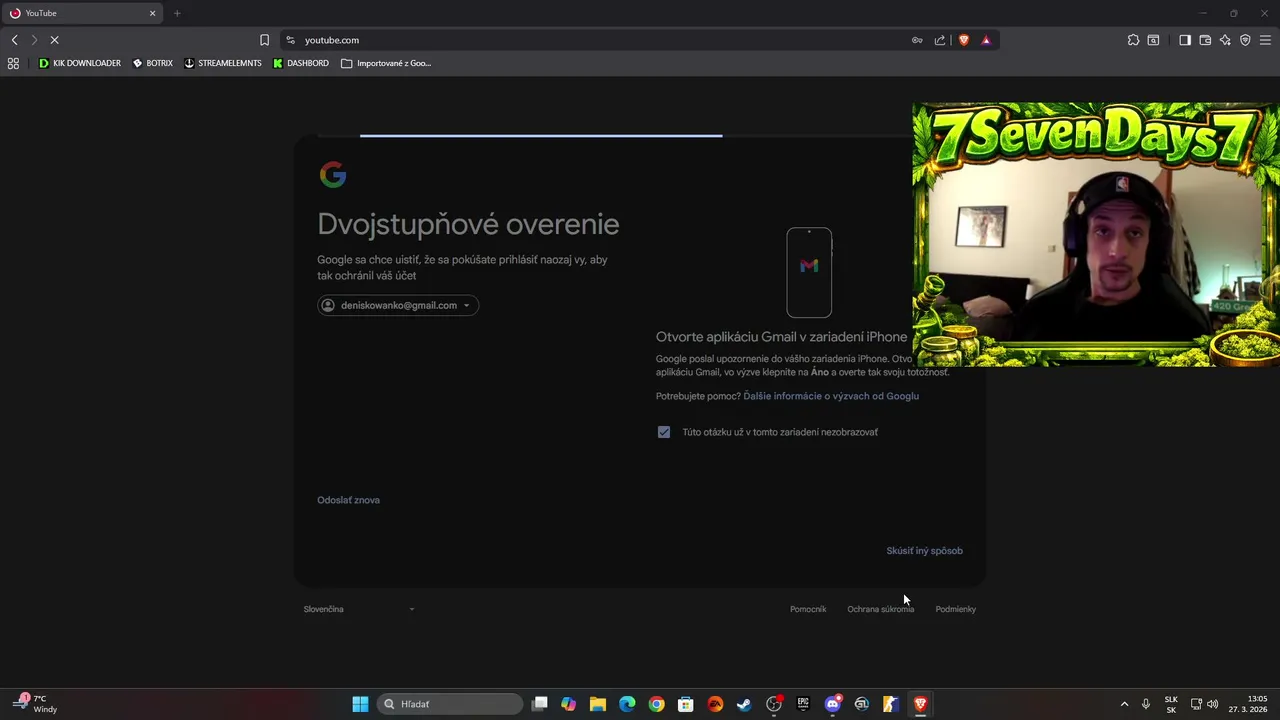
Task: Select the YouTube browser tab
Action: pyautogui.click(x=80, y=13)
